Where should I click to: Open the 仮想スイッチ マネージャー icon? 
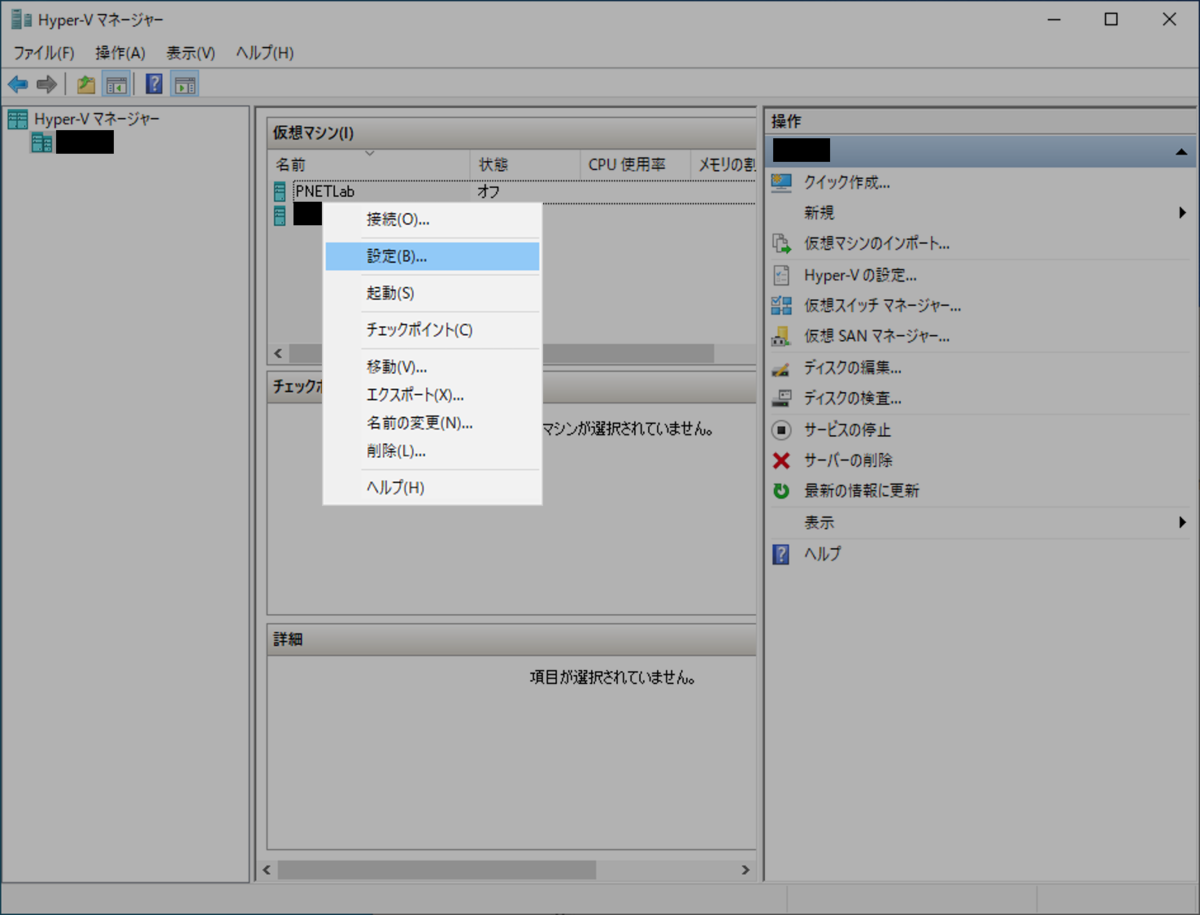780,305
